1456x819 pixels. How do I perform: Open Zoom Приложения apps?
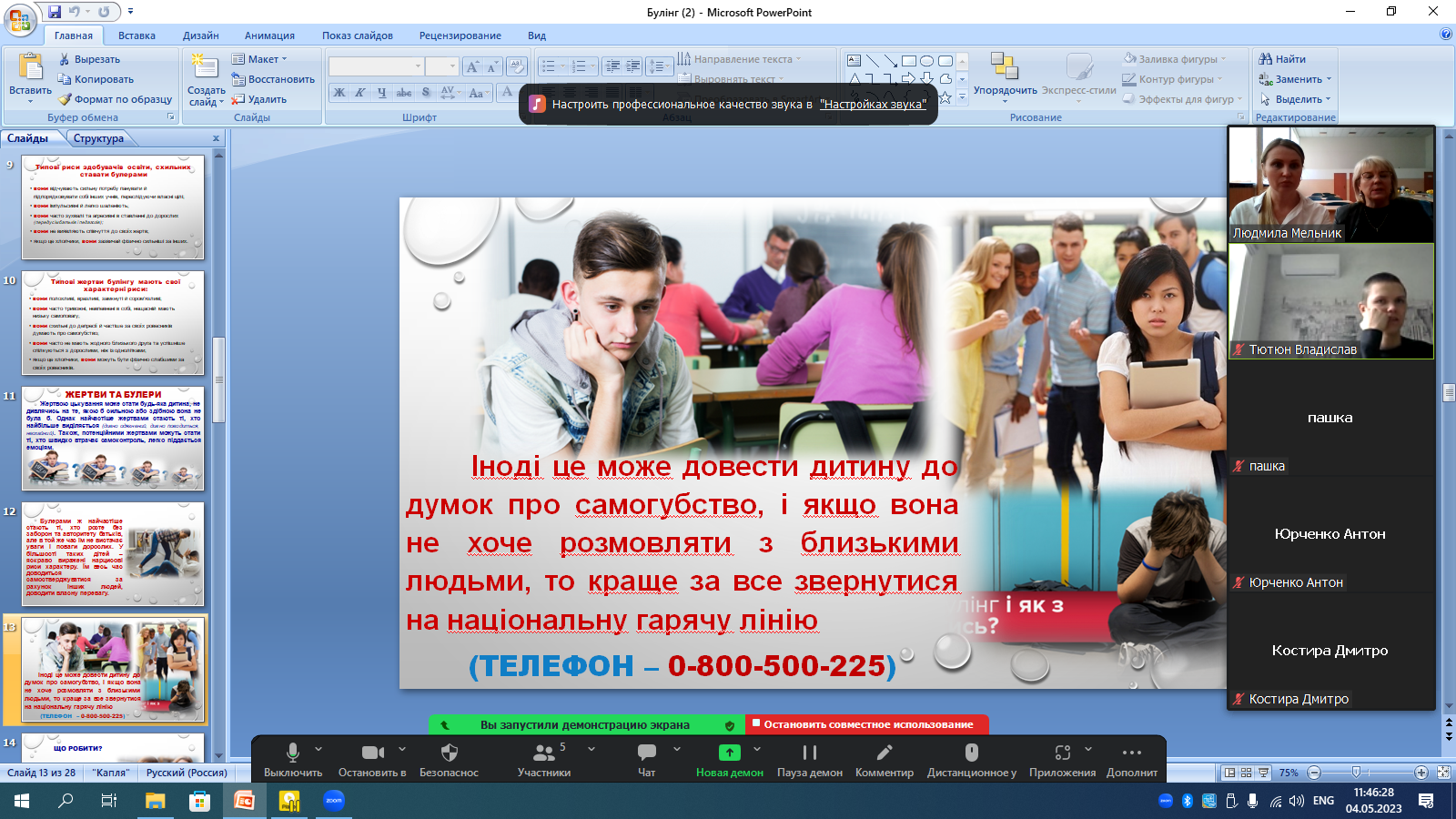pos(1063,760)
